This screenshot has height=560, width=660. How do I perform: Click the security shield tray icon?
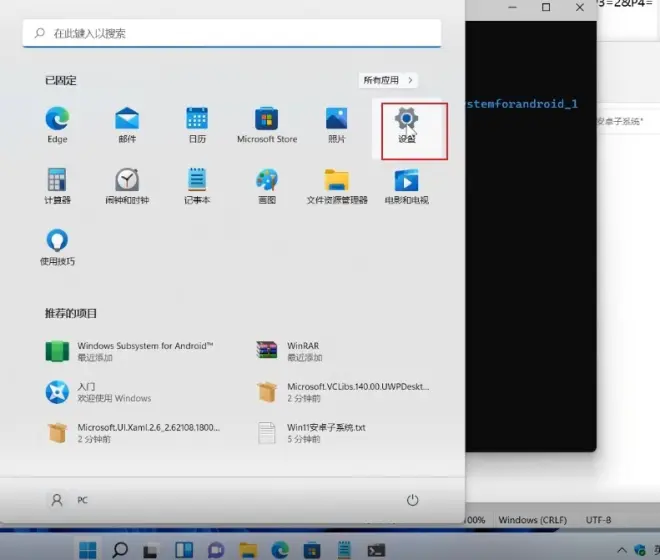point(640,550)
